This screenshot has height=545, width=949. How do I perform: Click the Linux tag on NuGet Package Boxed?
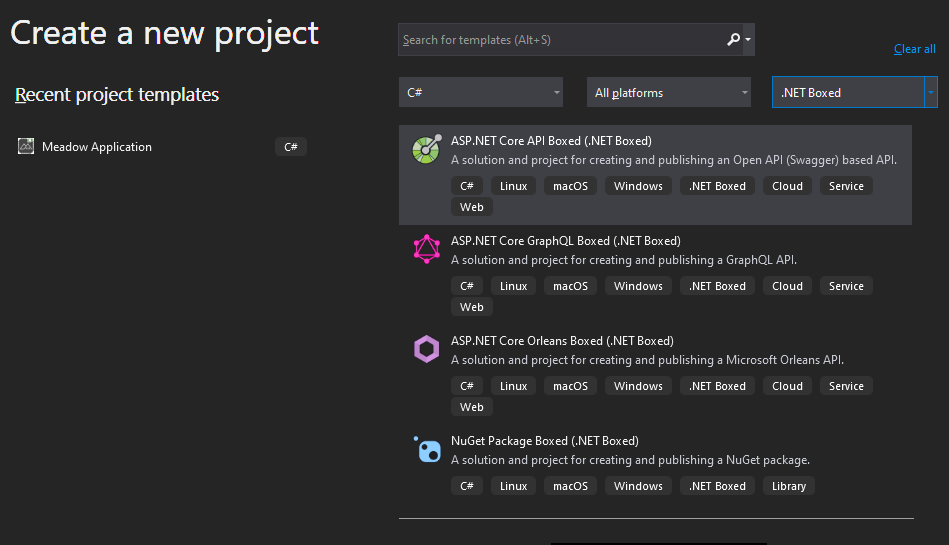[513, 486]
